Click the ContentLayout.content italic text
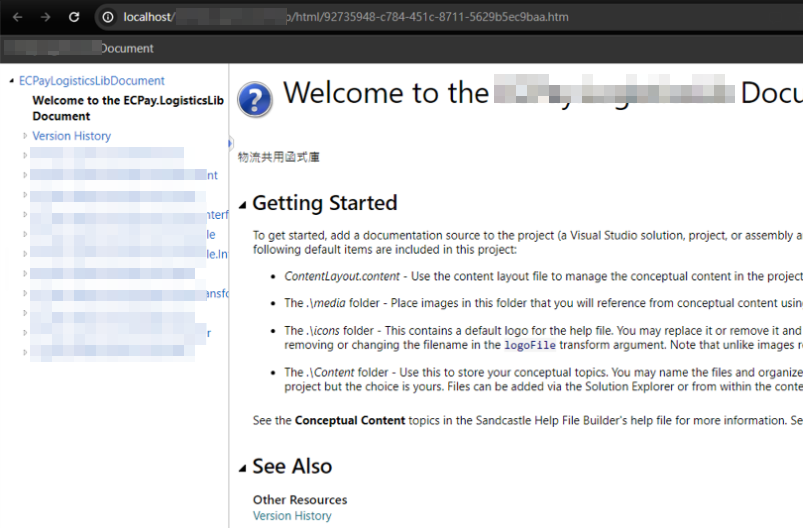This screenshot has width=803, height=528. pos(342,276)
